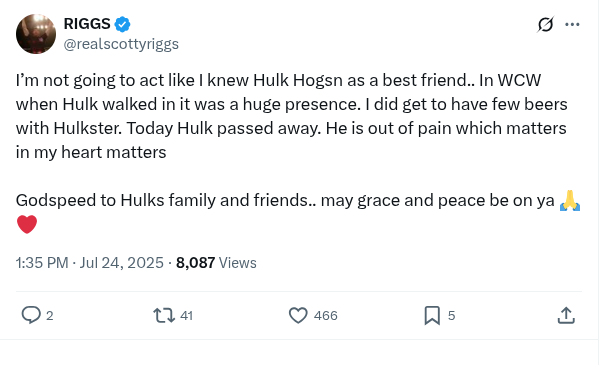This screenshot has height=365, width=603.
Task: Click the Grok slashed-circle icon
Action: click(546, 25)
